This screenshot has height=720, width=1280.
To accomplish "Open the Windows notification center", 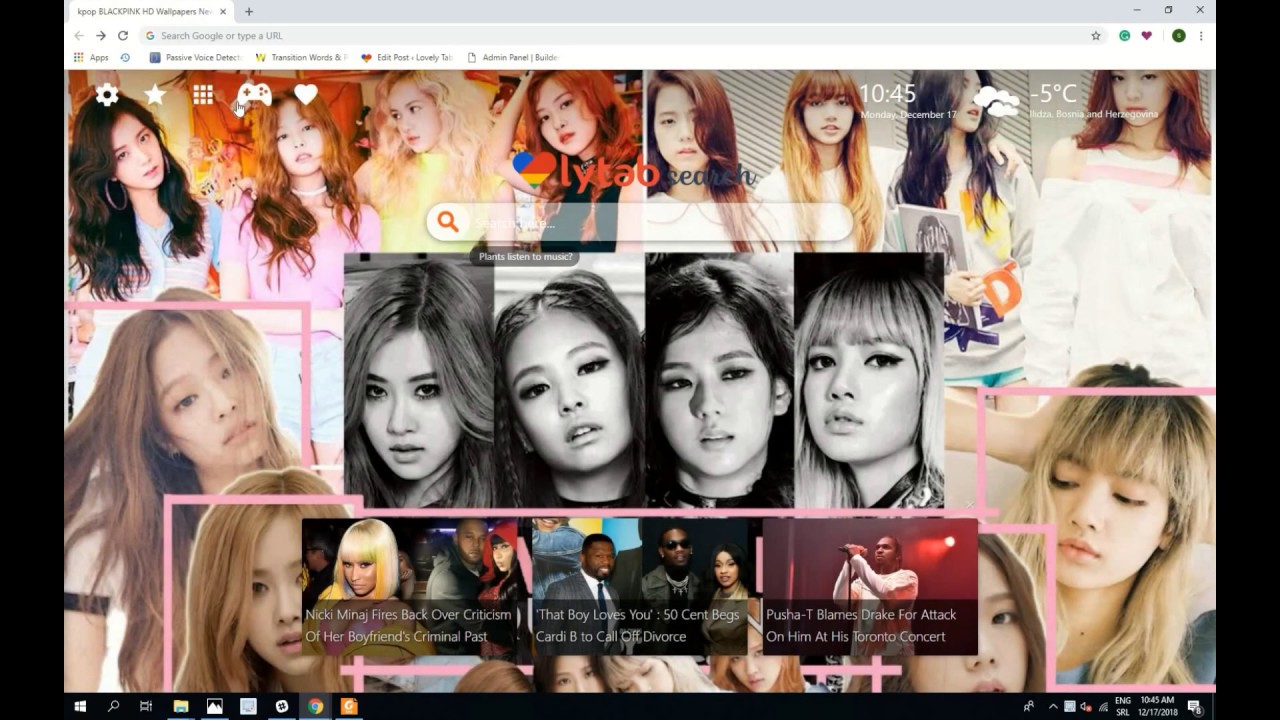I will click(x=1195, y=706).
